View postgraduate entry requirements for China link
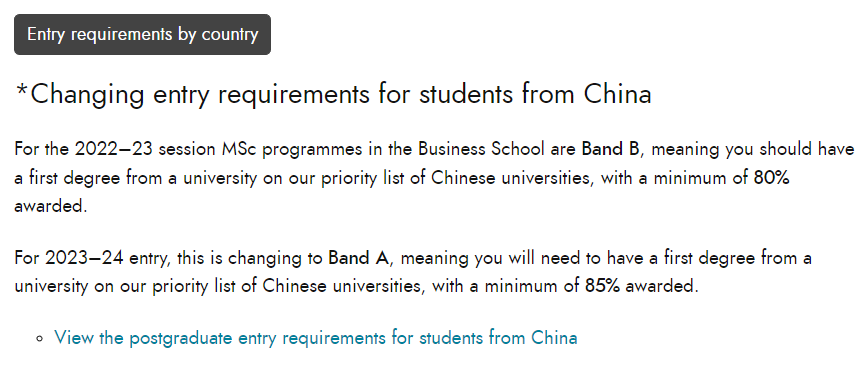The height and width of the screenshot is (370, 868). 316,337
